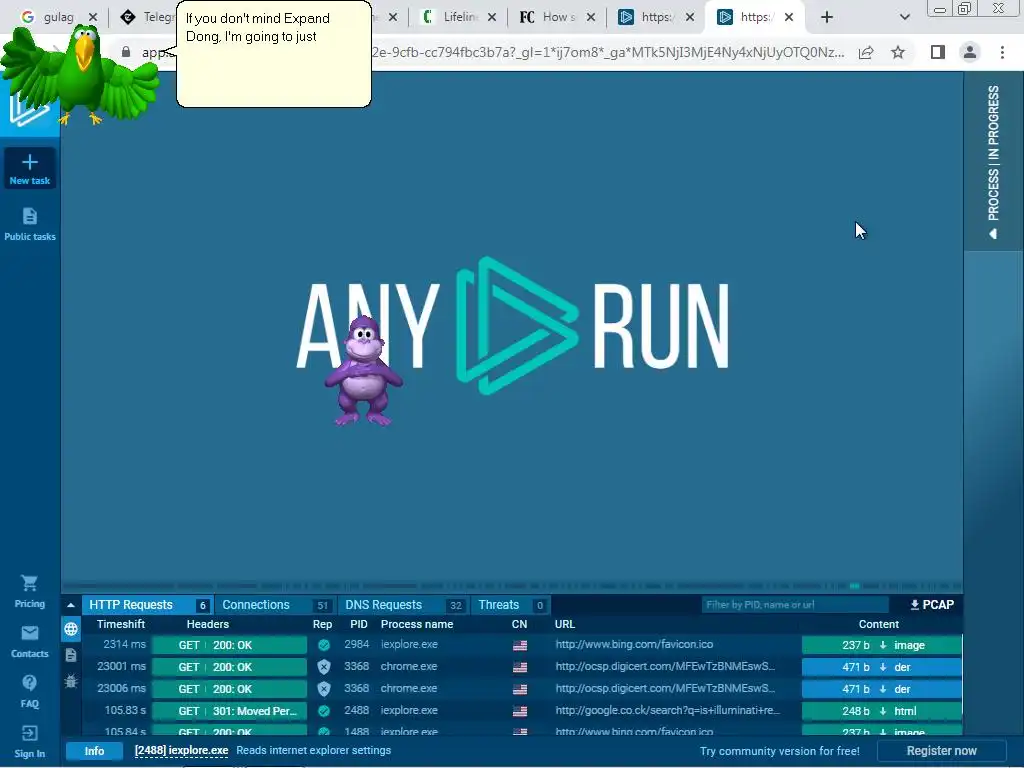
Task: Toggle the browser side panel icon
Action: pyautogui.click(x=938, y=52)
